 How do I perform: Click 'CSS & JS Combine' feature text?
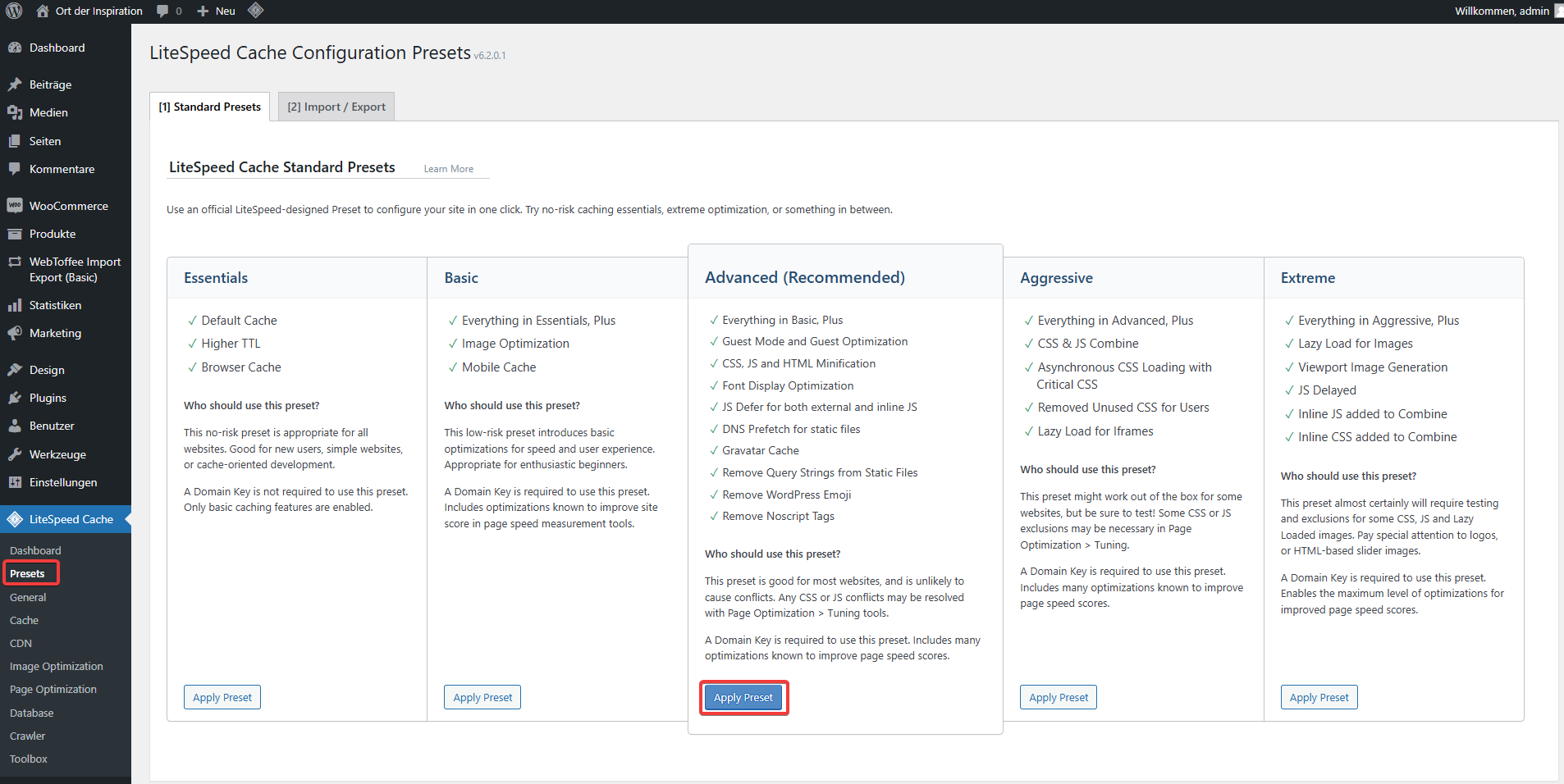click(1088, 344)
